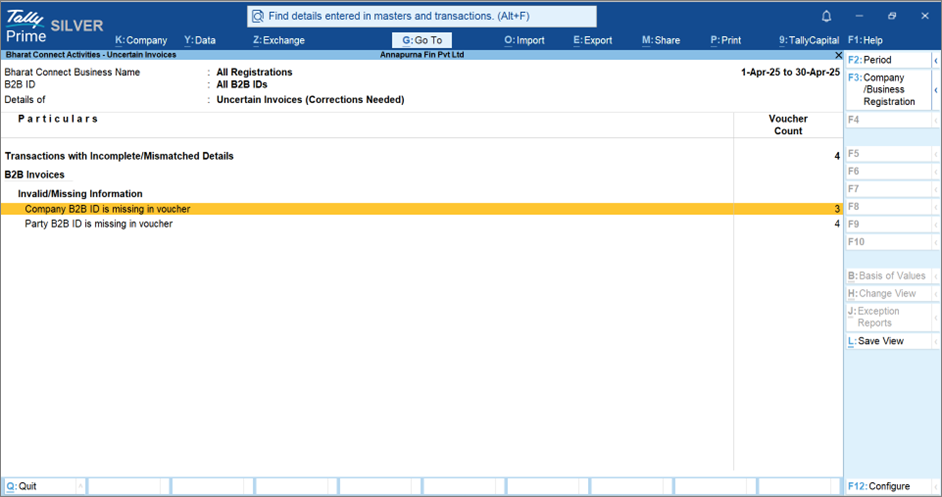Open the O: Import menu
Screen dimensions: 942x497
[524, 40]
